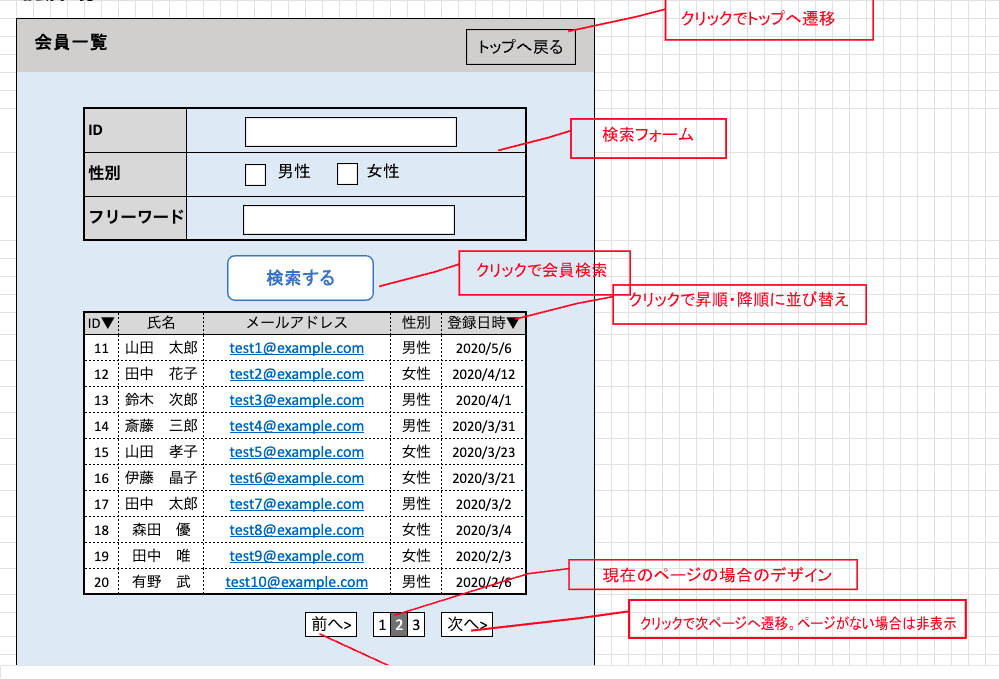
Task: Click the 会員一覧 header title
Action: (70, 43)
